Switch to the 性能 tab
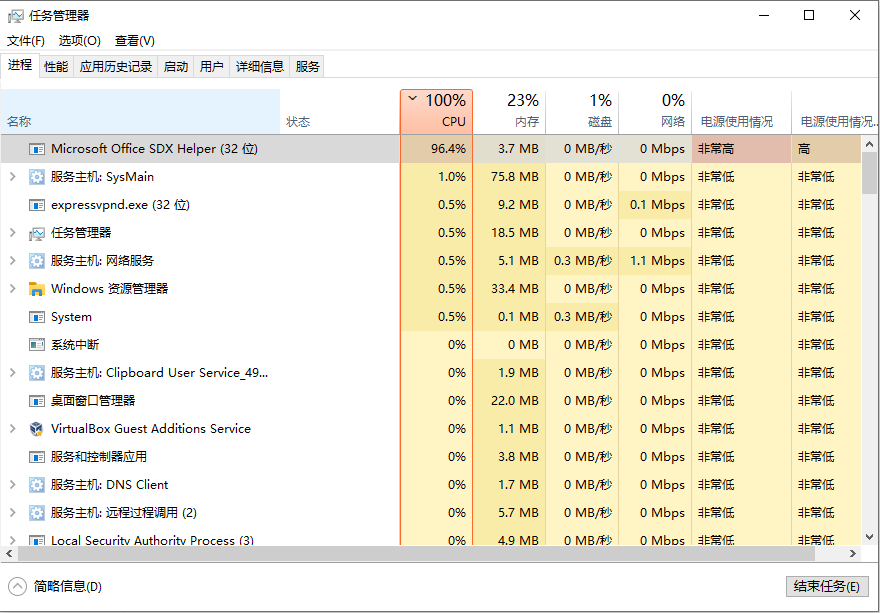This screenshot has height=613, width=880. (56, 67)
